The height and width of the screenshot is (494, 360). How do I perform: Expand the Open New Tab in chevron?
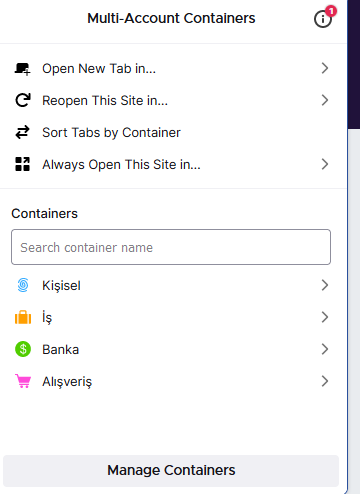coord(325,68)
